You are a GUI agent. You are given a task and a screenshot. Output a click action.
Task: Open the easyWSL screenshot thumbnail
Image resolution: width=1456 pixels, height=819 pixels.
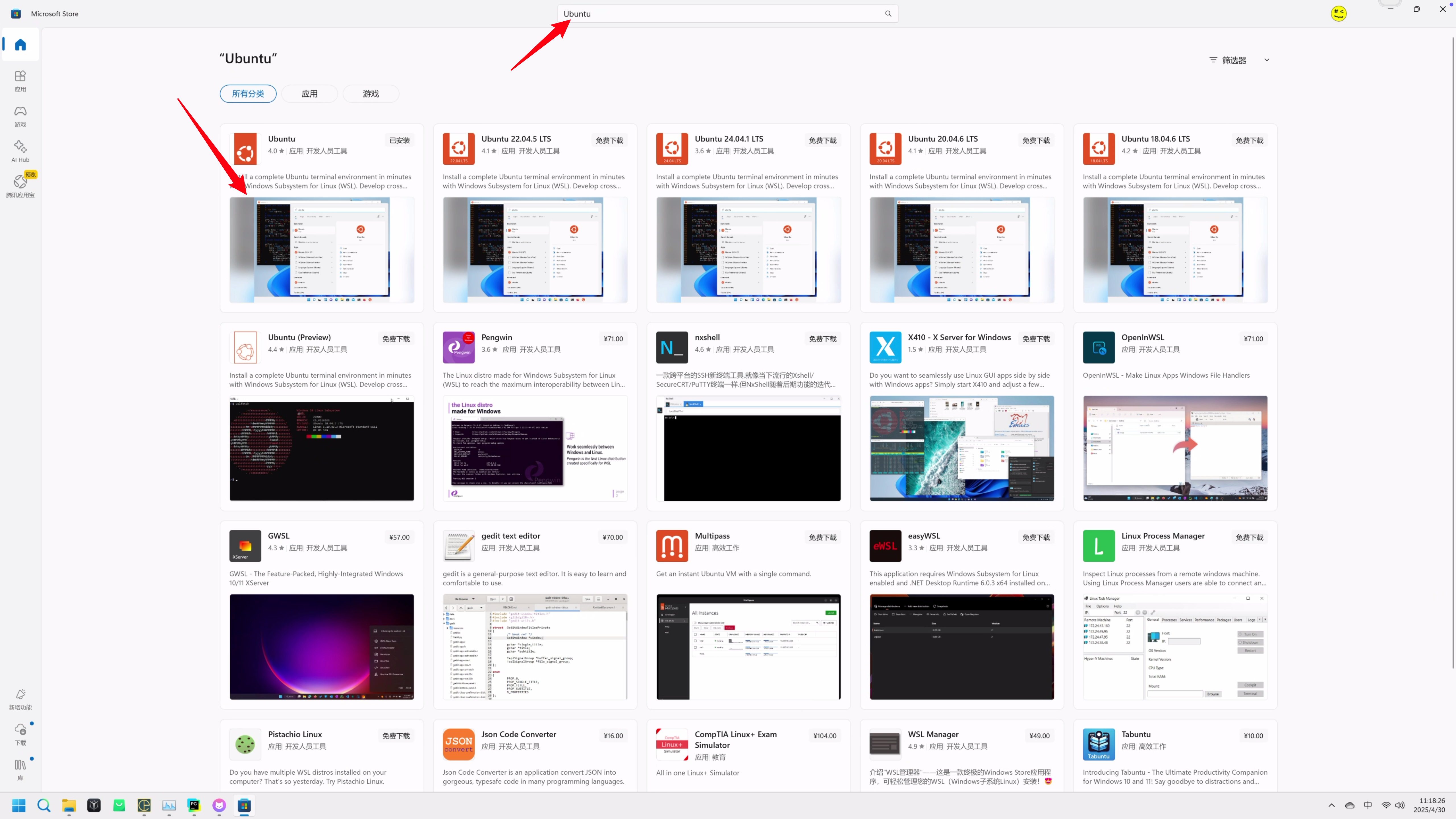coord(962,647)
